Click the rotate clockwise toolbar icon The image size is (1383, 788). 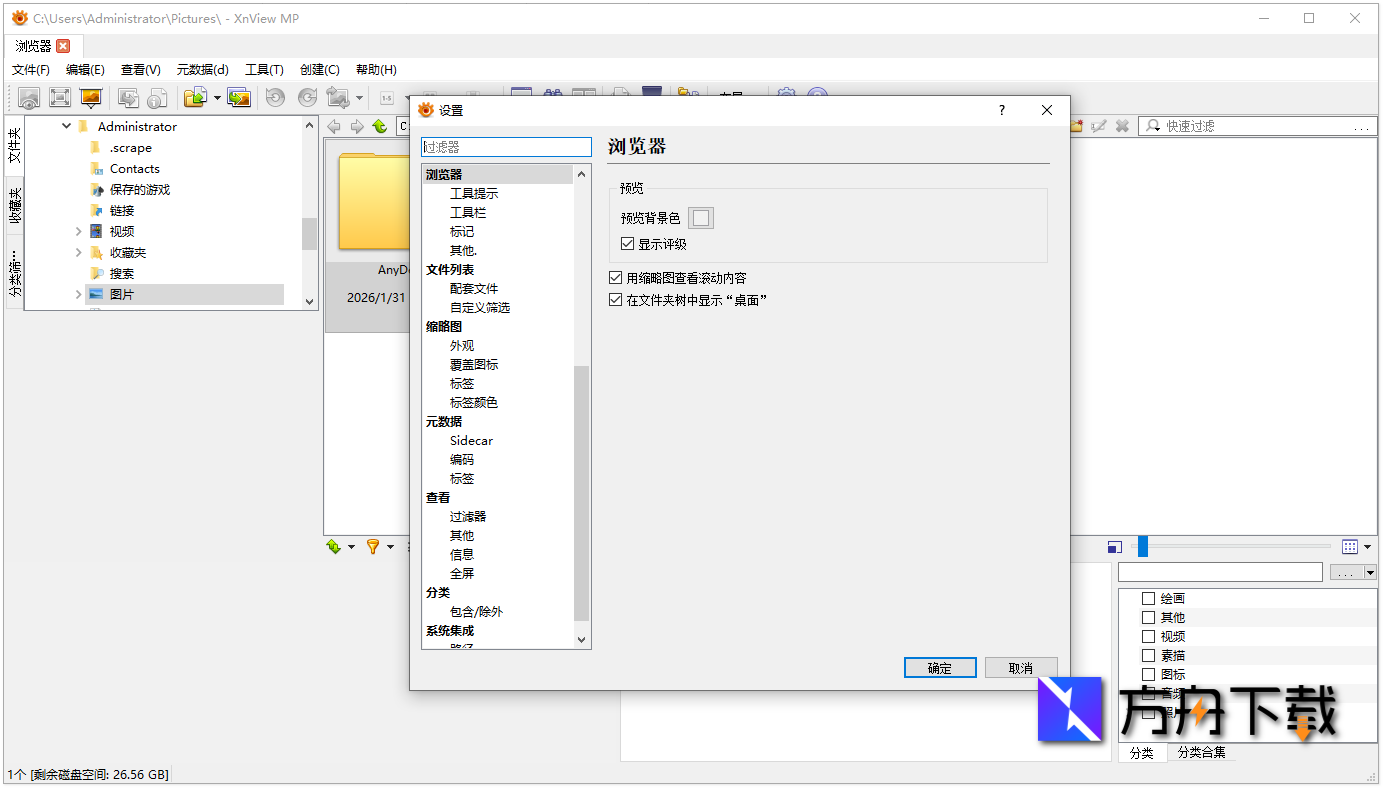pyautogui.click(x=306, y=97)
